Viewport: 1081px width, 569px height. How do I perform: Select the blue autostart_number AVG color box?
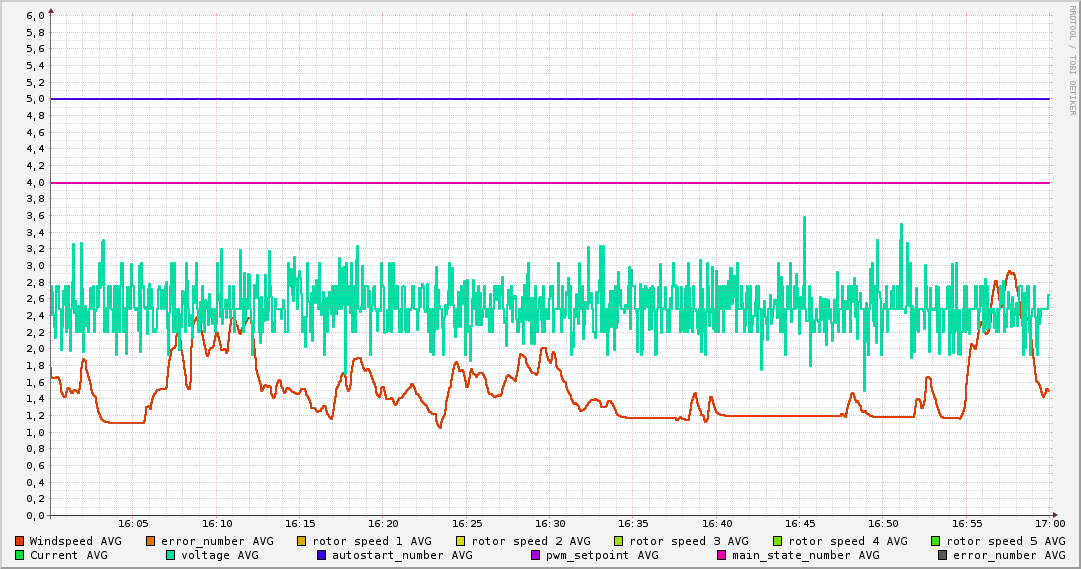[x=322, y=555]
